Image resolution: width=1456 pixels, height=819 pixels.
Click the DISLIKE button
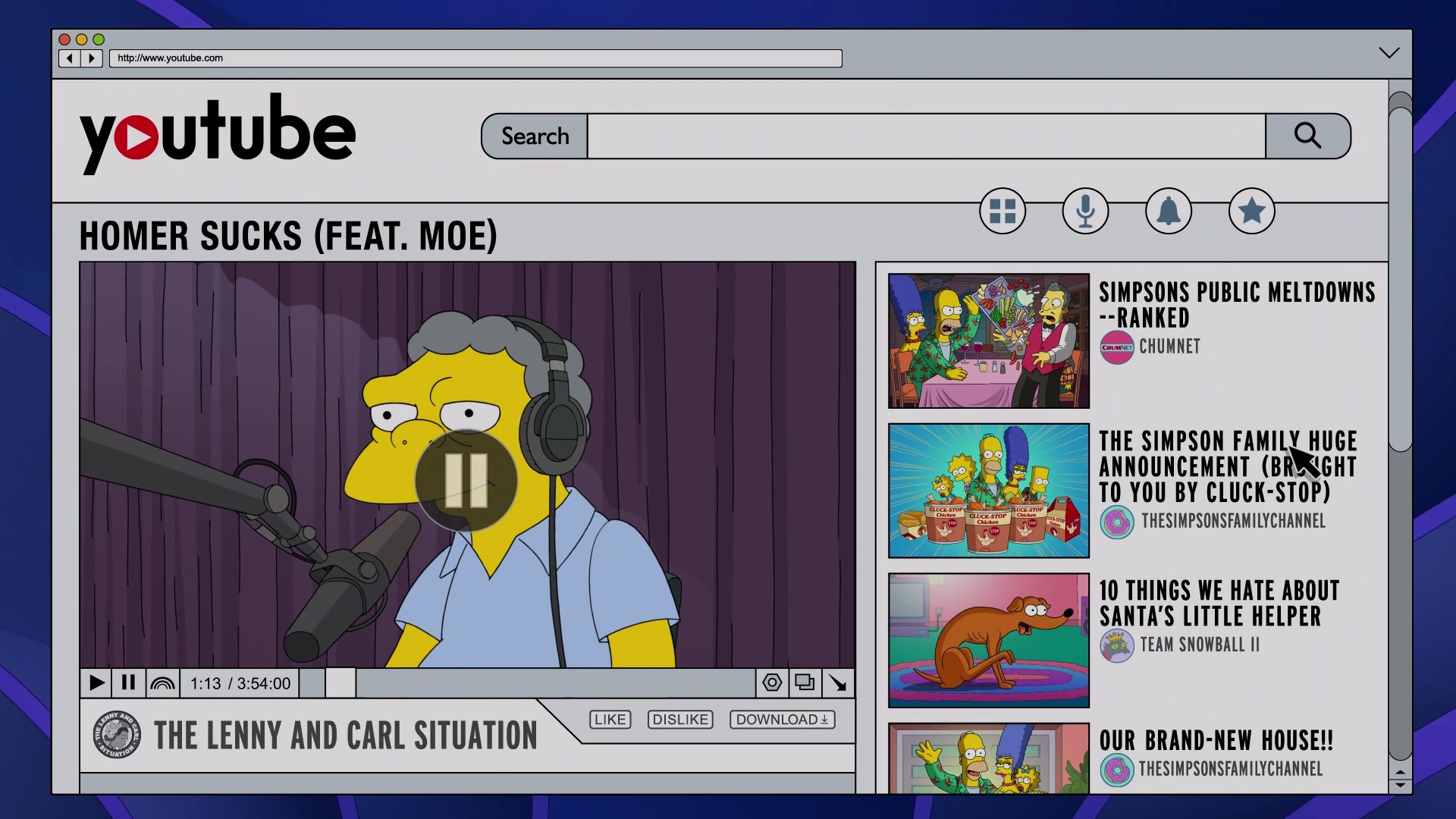pos(680,720)
